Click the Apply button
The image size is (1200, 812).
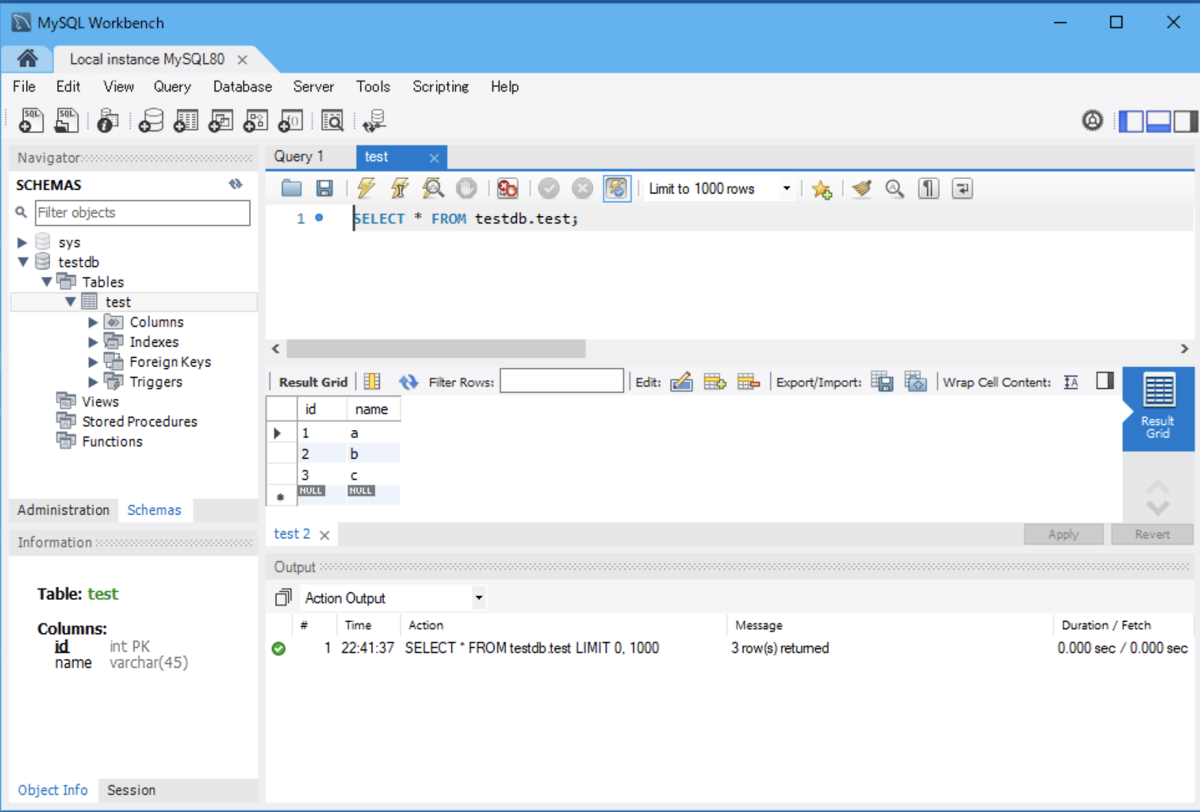click(x=1063, y=534)
